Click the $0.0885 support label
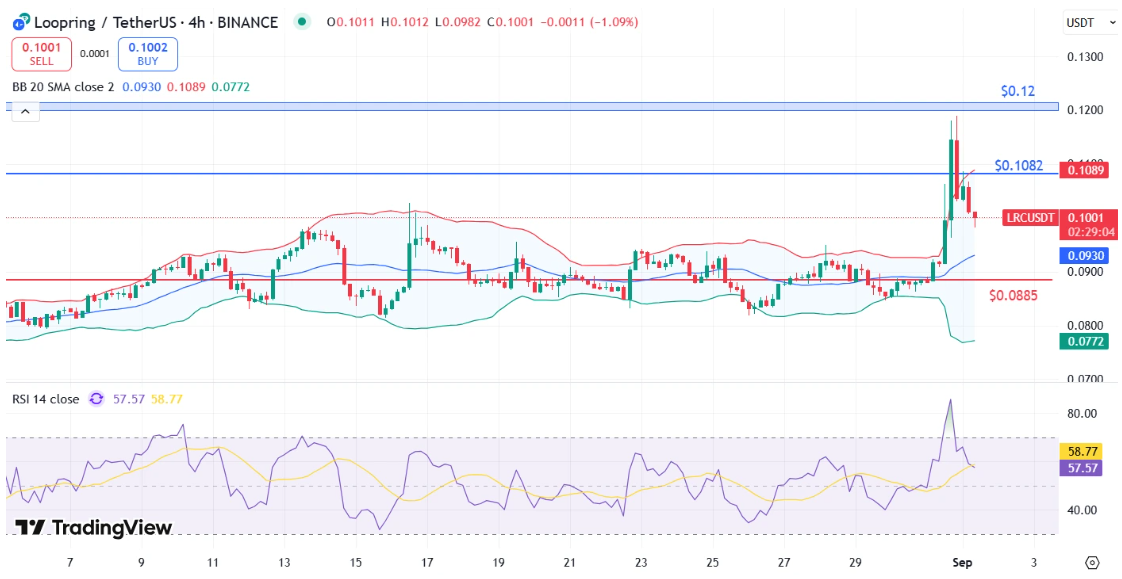 pos(1013,295)
